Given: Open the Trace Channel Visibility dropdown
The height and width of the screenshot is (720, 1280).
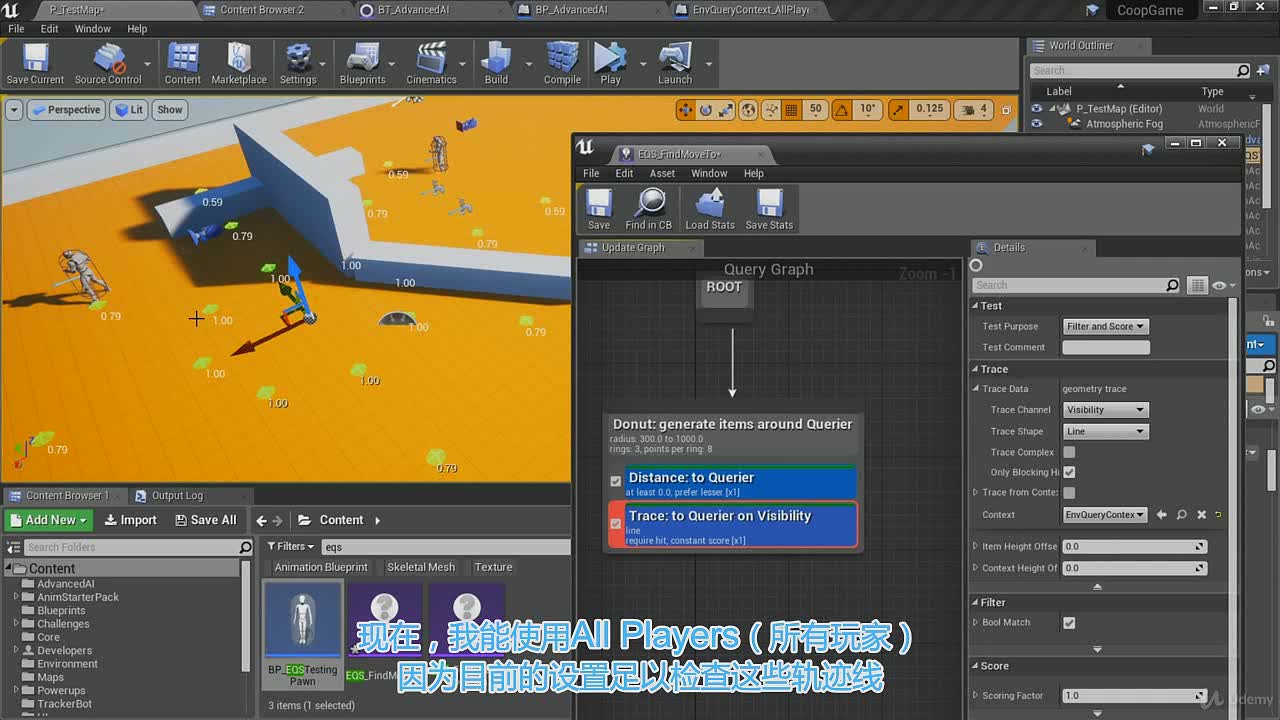Looking at the screenshot, I should 1105,410.
